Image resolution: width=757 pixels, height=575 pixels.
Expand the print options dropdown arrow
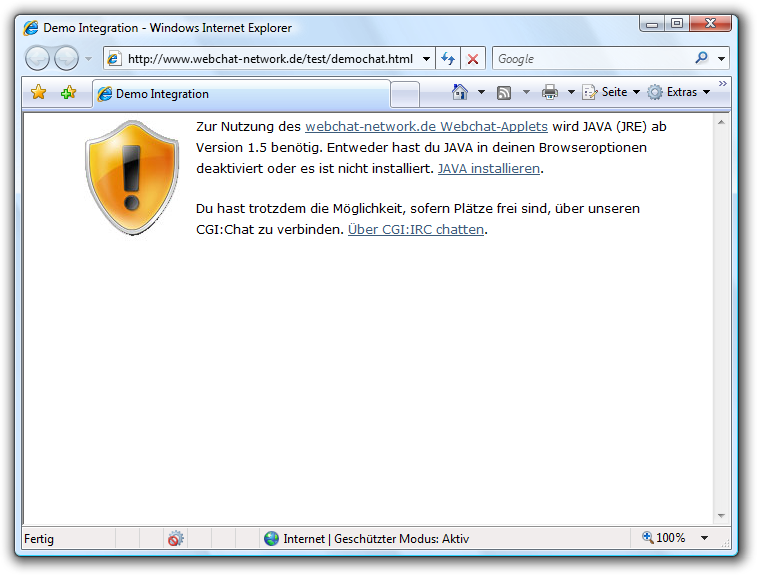[571, 92]
